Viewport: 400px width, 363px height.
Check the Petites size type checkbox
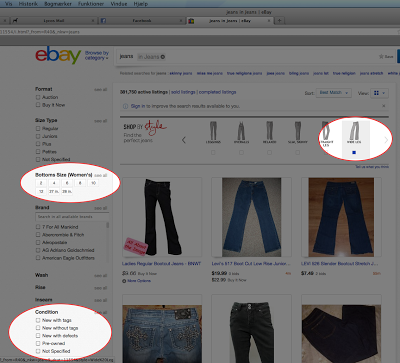coord(38,151)
